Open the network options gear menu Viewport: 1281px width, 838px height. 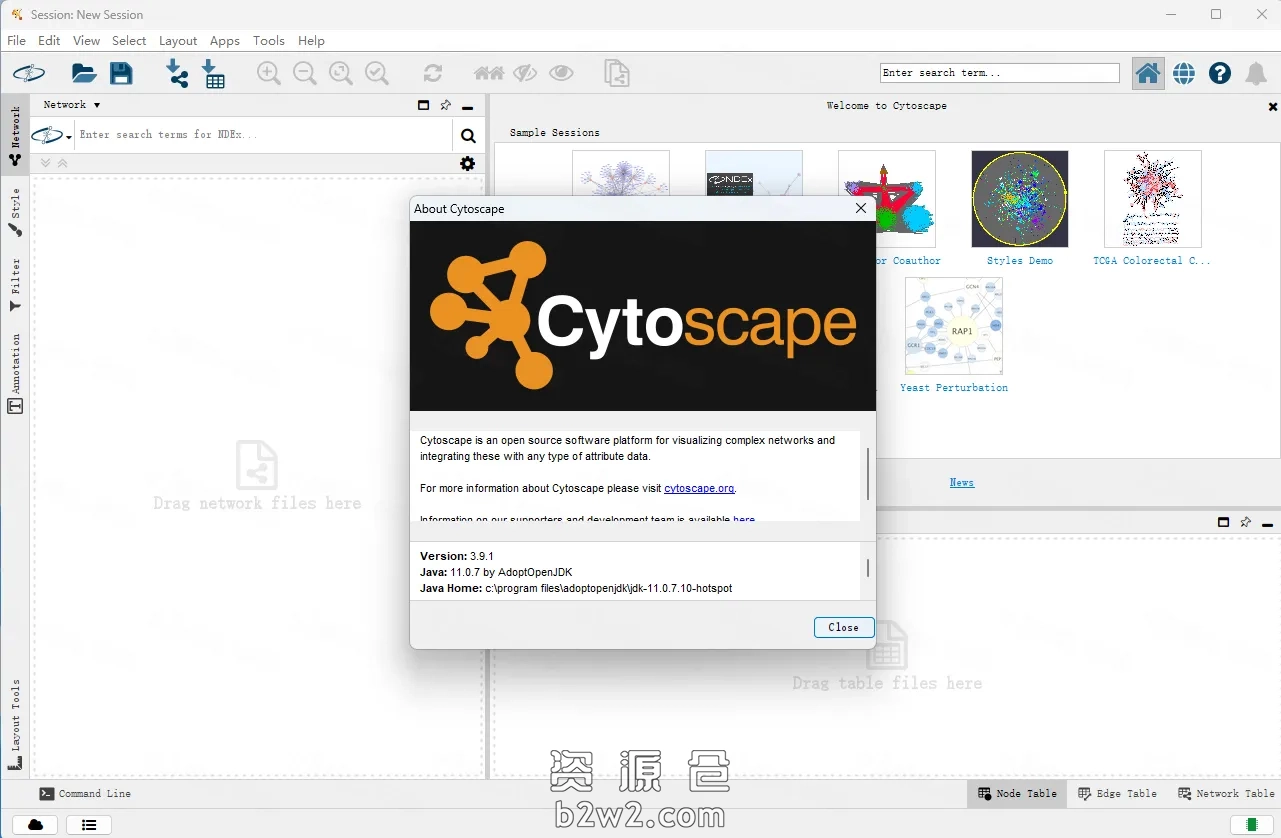click(x=467, y=164)
